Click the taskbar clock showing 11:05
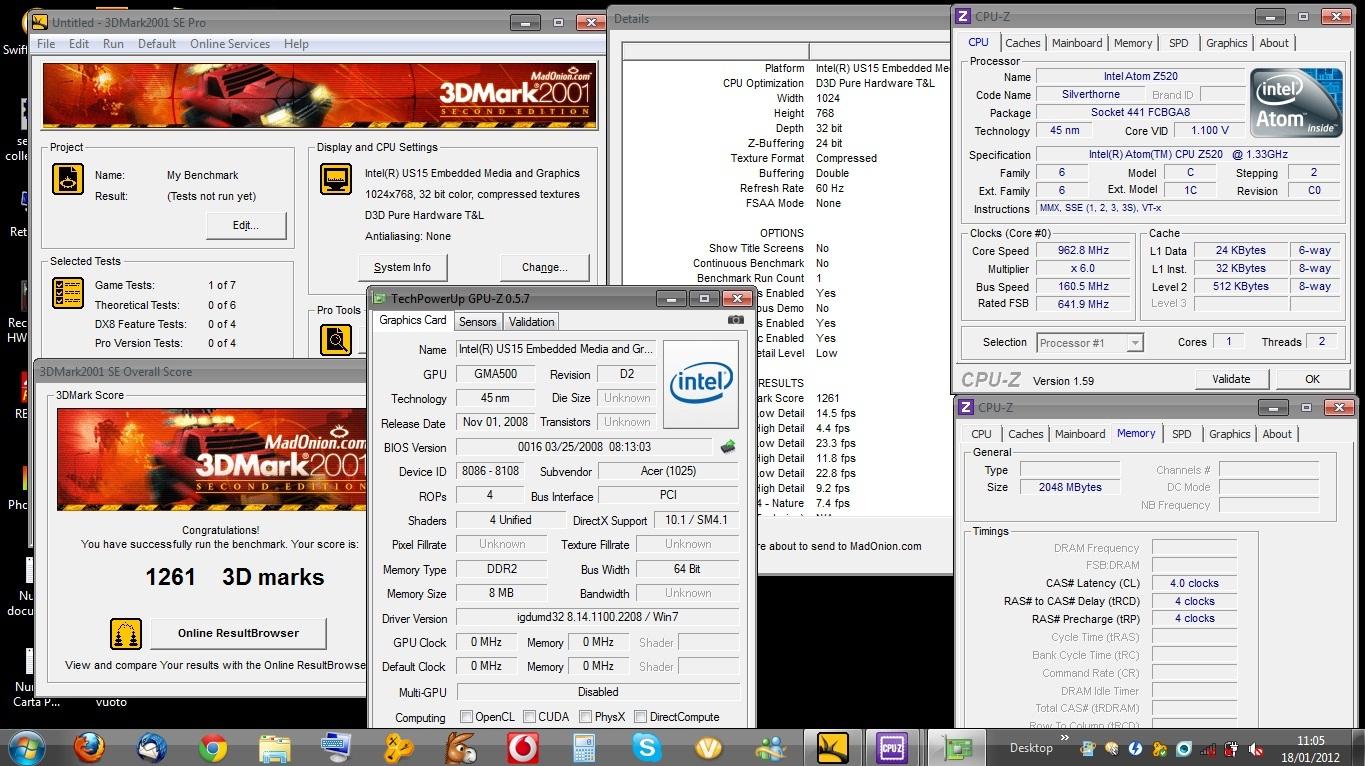 click(x=1310, y=747)
